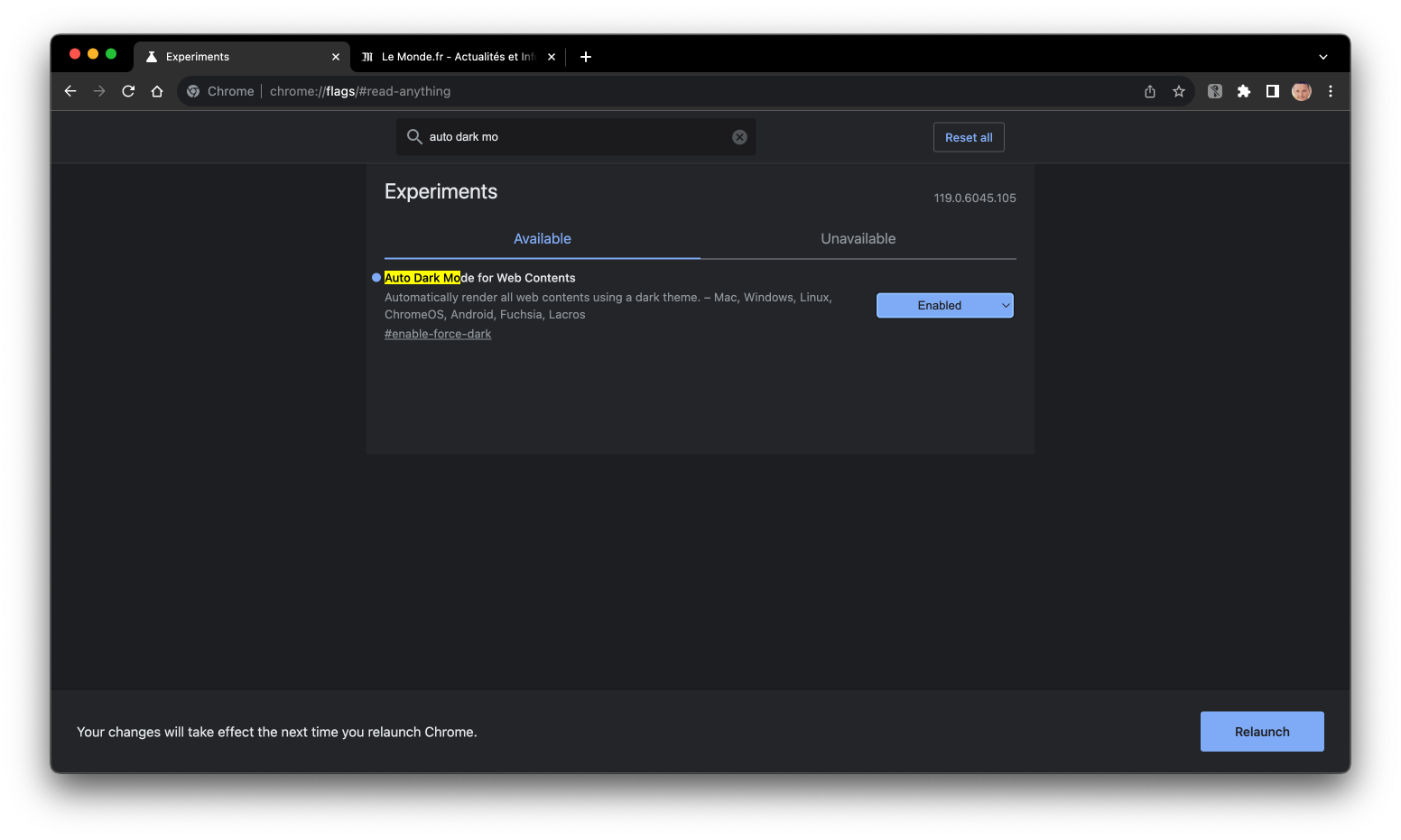1401x840 pixels.
Task: Click the browser back arrow
Action: pos(70,91)
